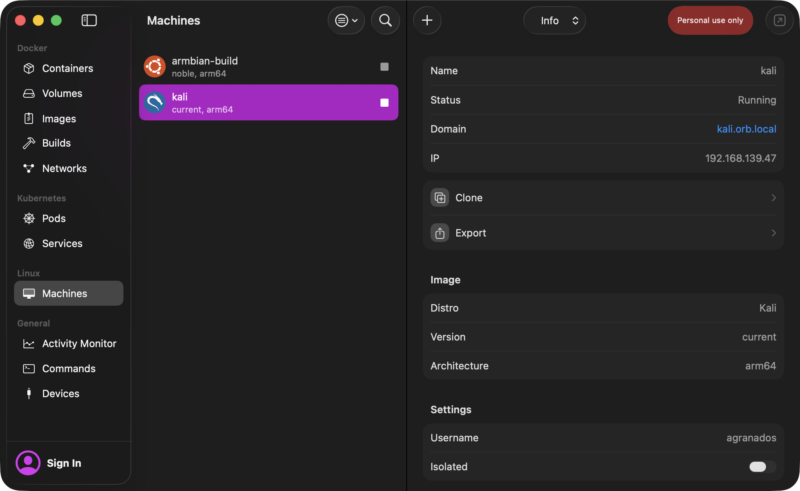Select the armbian-build machine name
The width and height of the screenshot is (800, 491).
pos(204,61)
